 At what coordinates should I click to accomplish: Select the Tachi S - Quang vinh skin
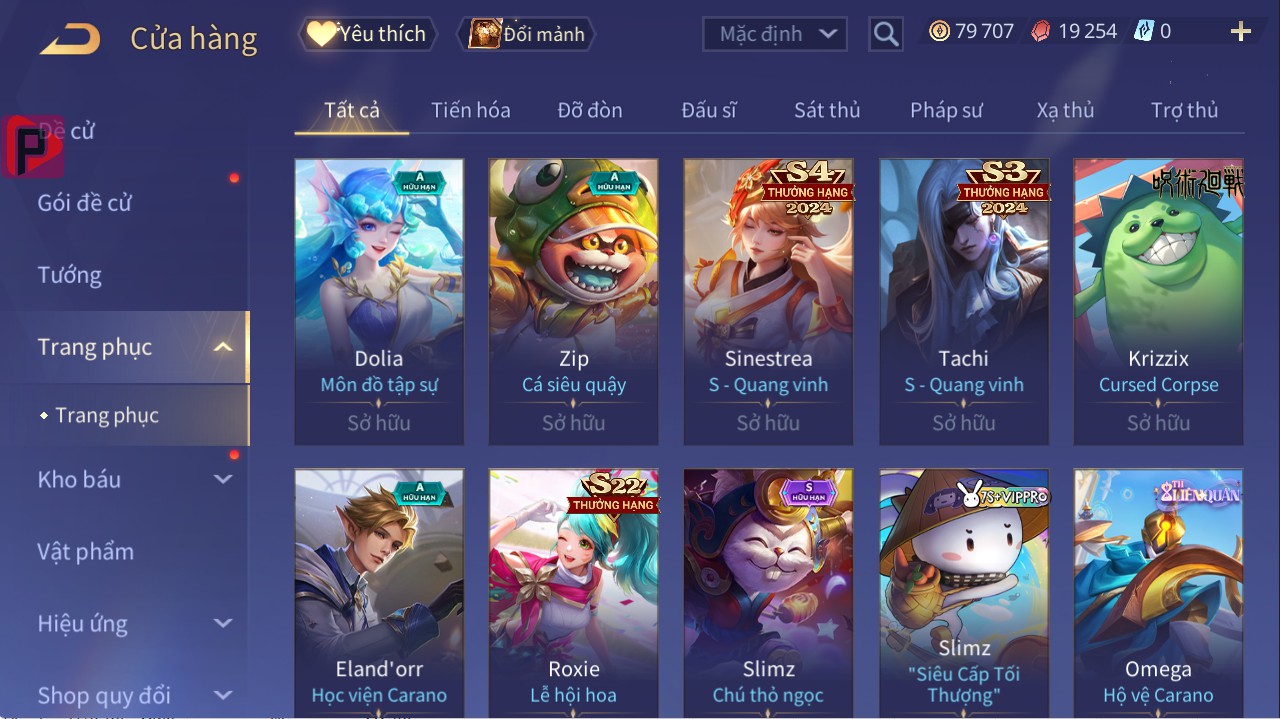click(964, 302)
